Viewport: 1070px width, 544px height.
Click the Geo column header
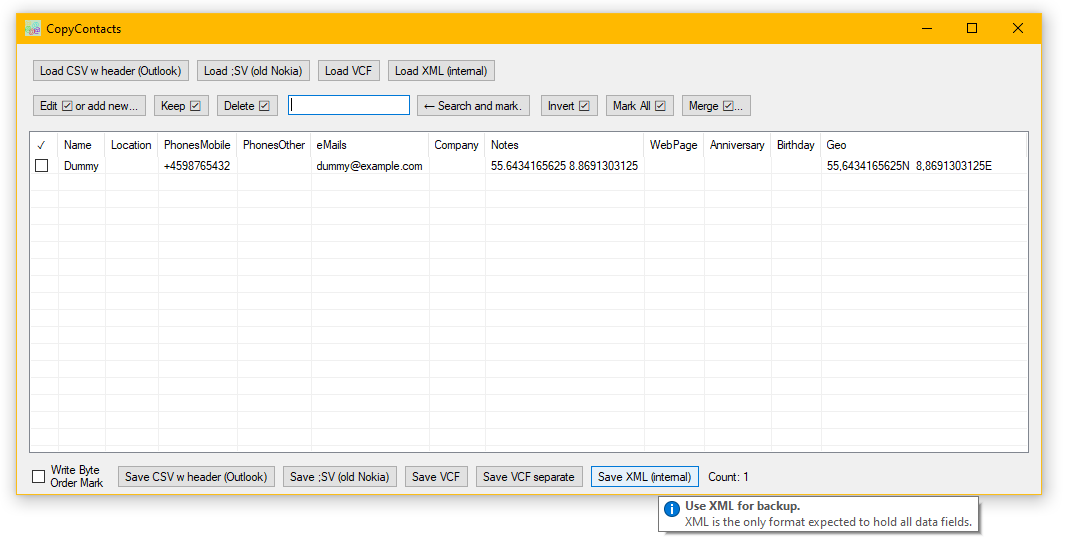tap(923, 145)
